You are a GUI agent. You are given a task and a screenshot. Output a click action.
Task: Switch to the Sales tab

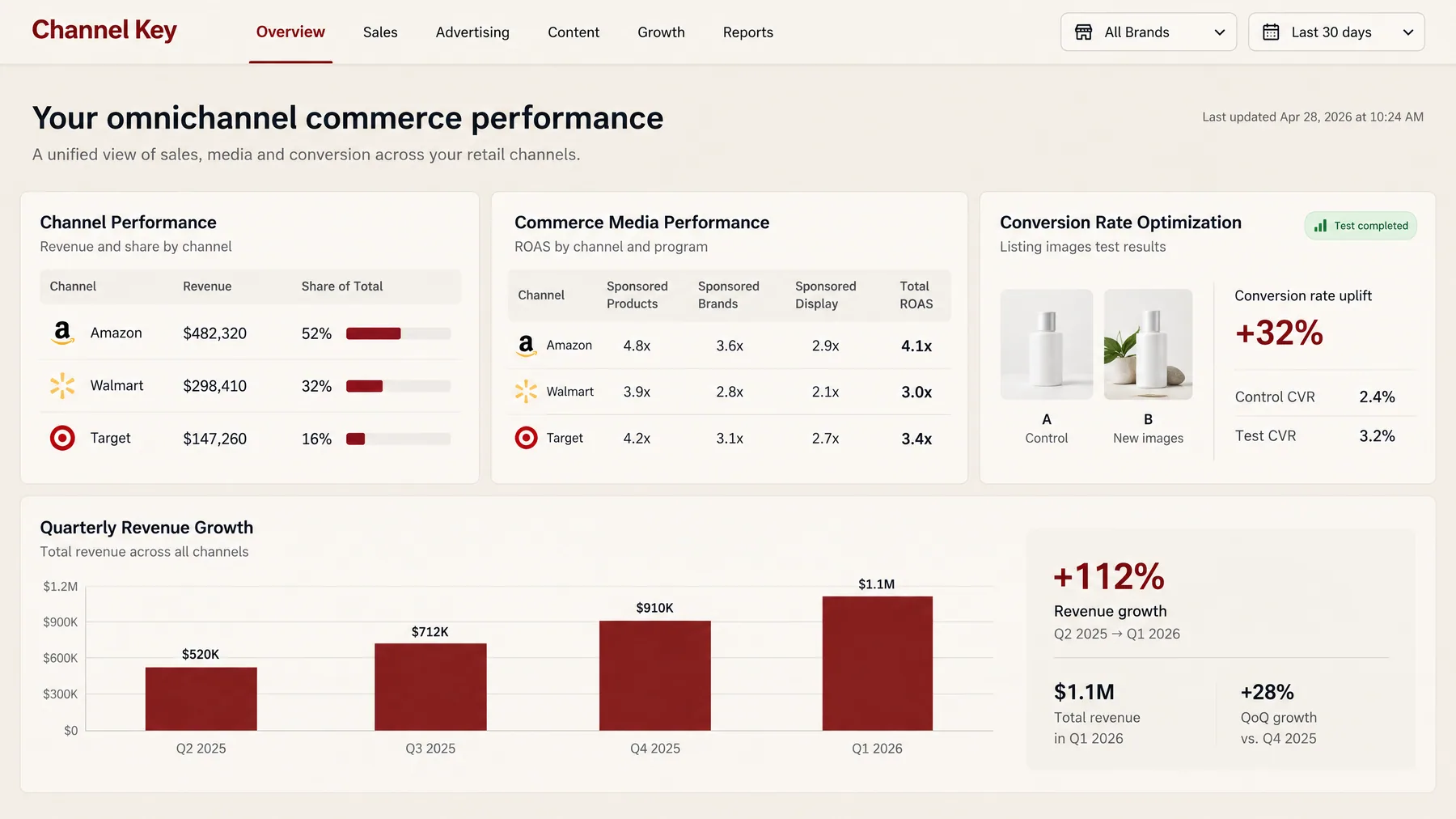(x=380, y=32)
